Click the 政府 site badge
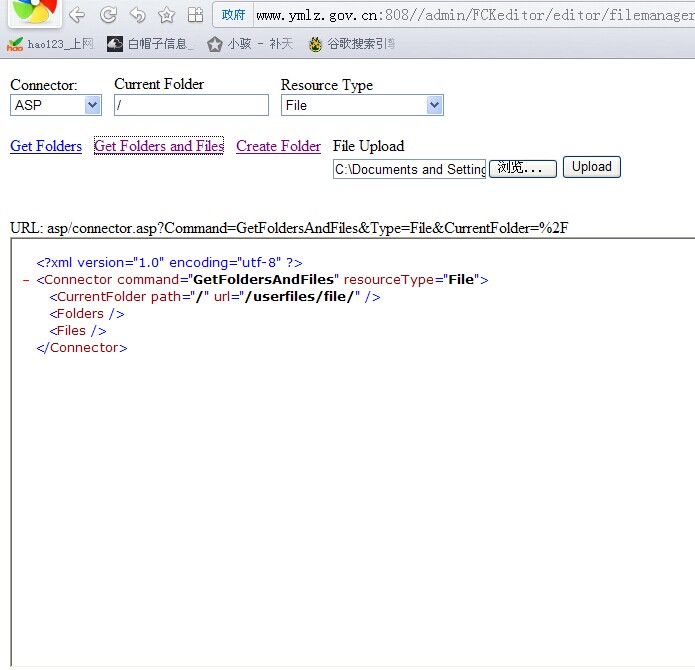This screenshot has width=695, height=670. coord(233,15)
